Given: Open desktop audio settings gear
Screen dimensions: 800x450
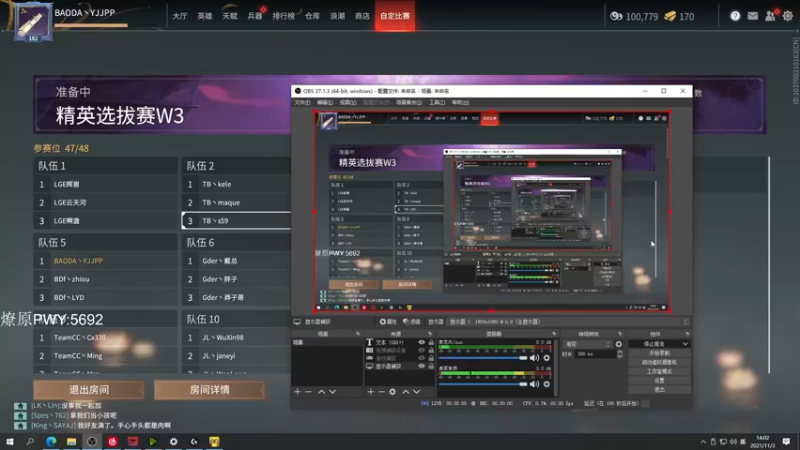Looking at the screenshot, I should click(x=547, y=384).
